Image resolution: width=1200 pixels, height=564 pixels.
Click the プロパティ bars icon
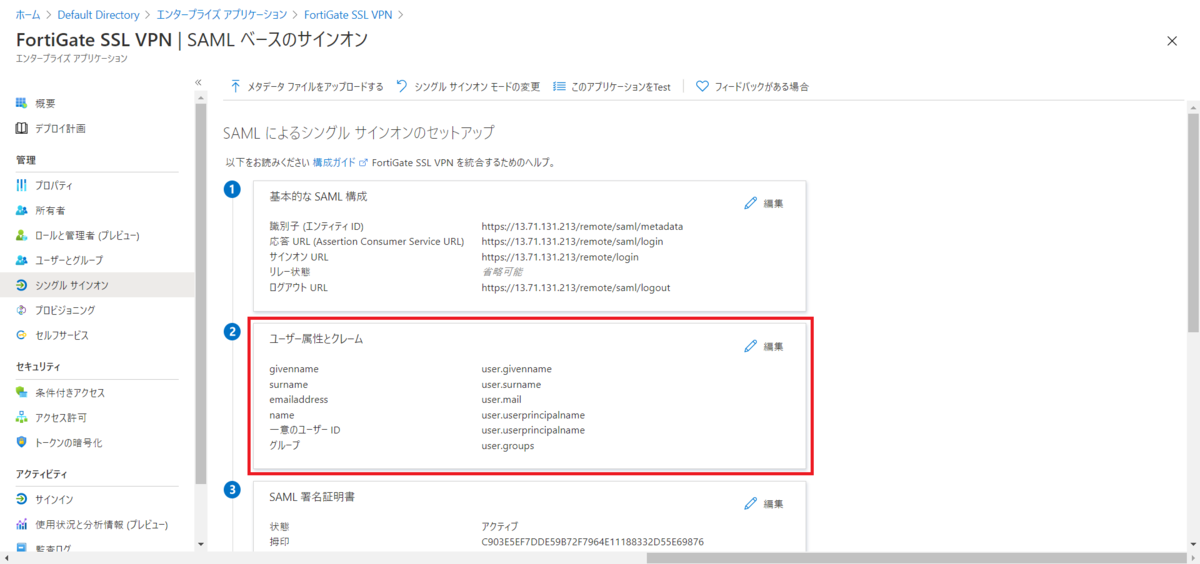coord(22,185)
